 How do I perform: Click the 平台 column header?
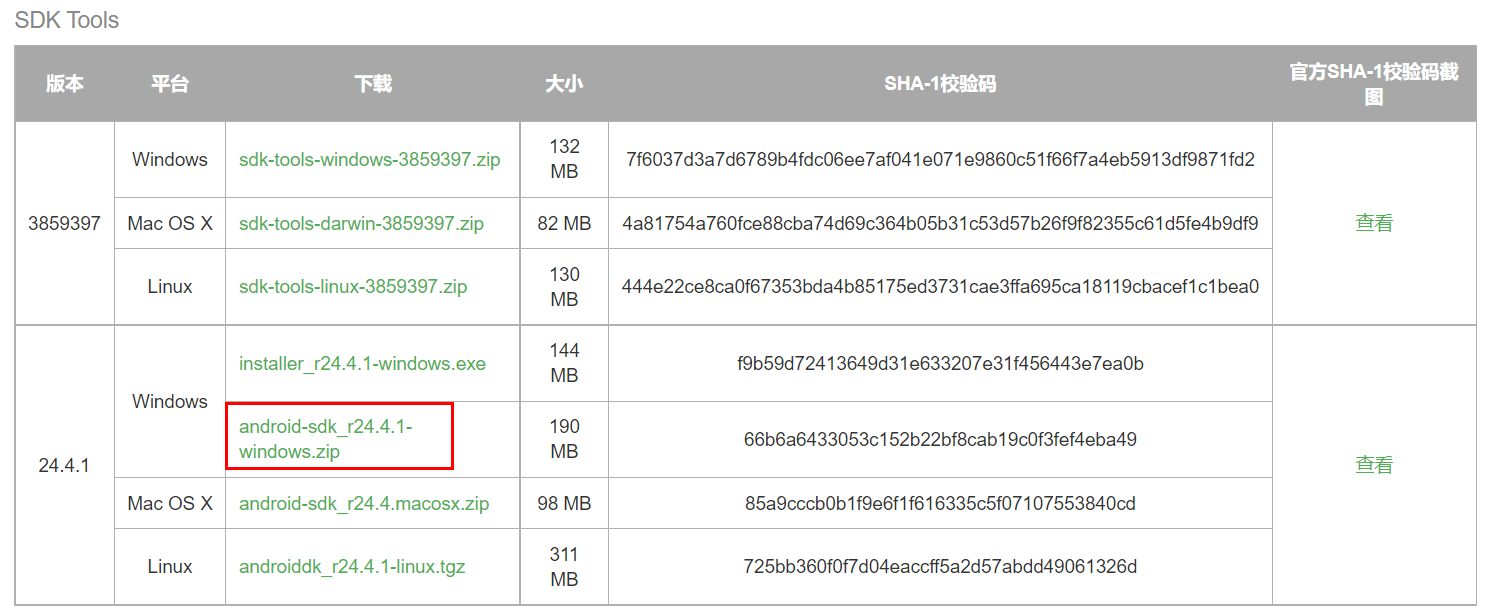point(170,84)
